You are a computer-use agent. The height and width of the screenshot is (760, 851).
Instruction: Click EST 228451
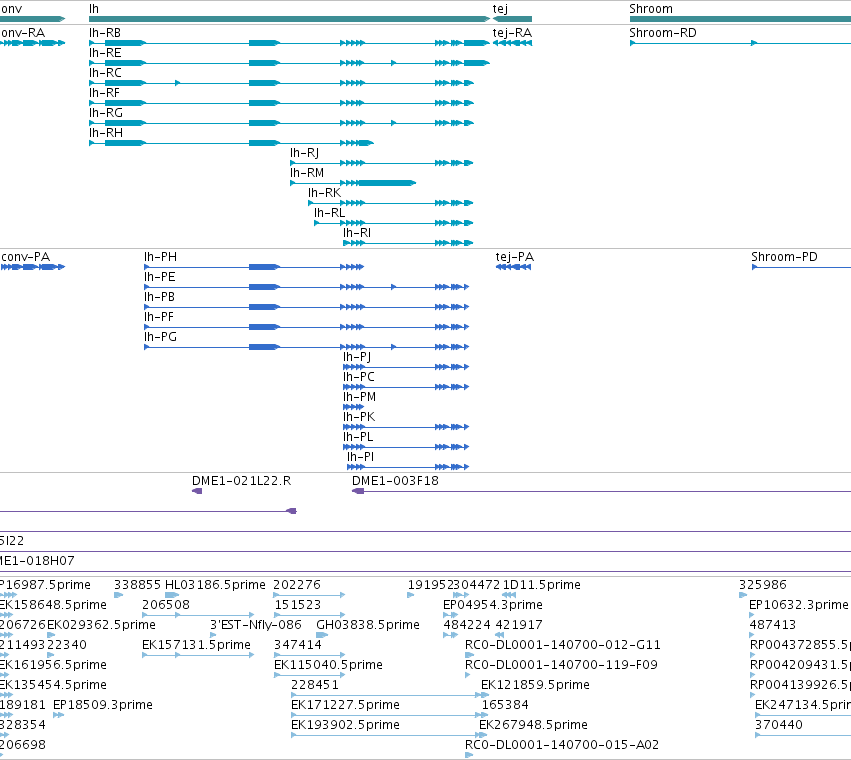click(315, 685)
